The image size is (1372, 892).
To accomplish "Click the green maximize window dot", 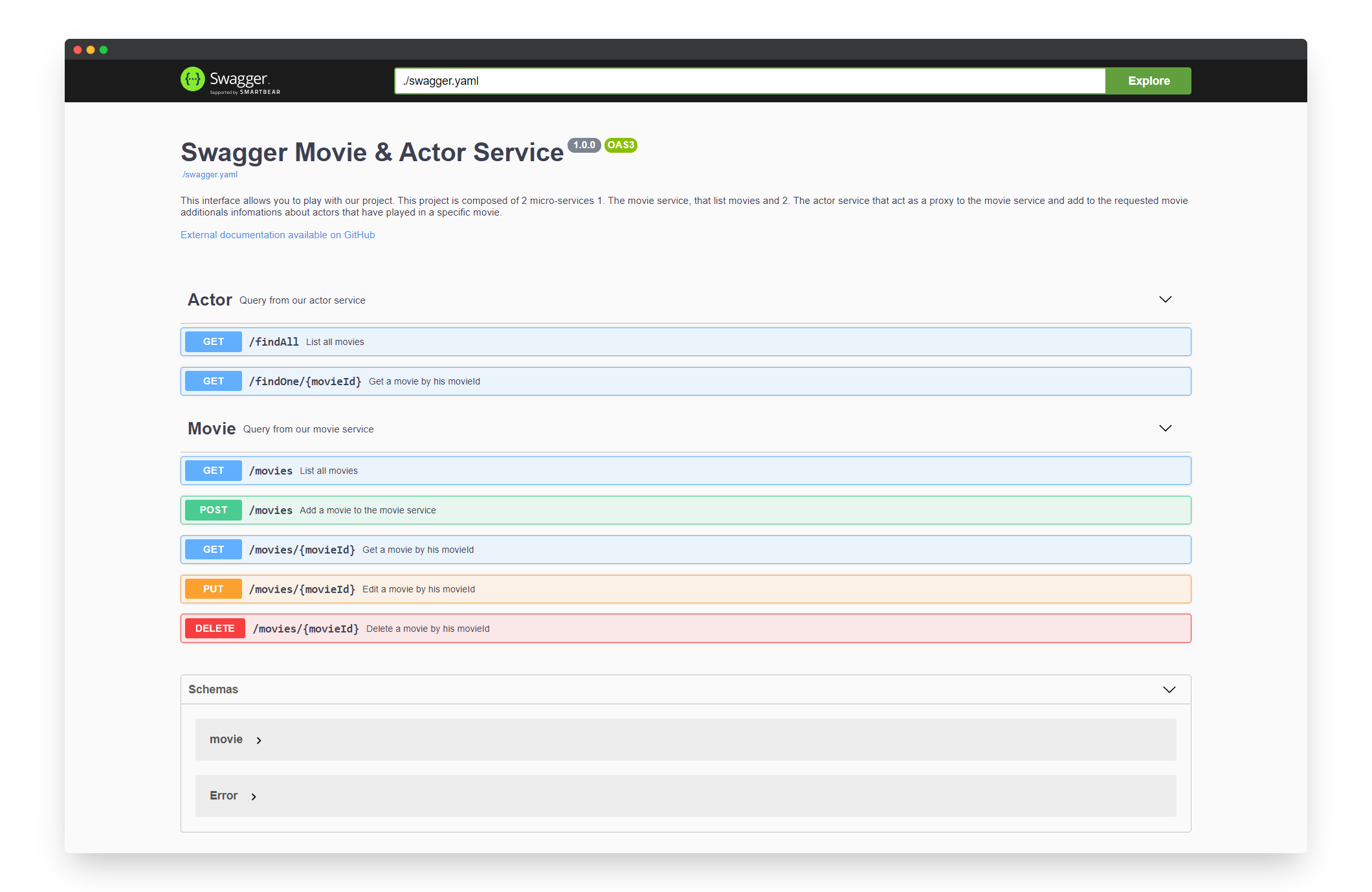I will 104,50.
